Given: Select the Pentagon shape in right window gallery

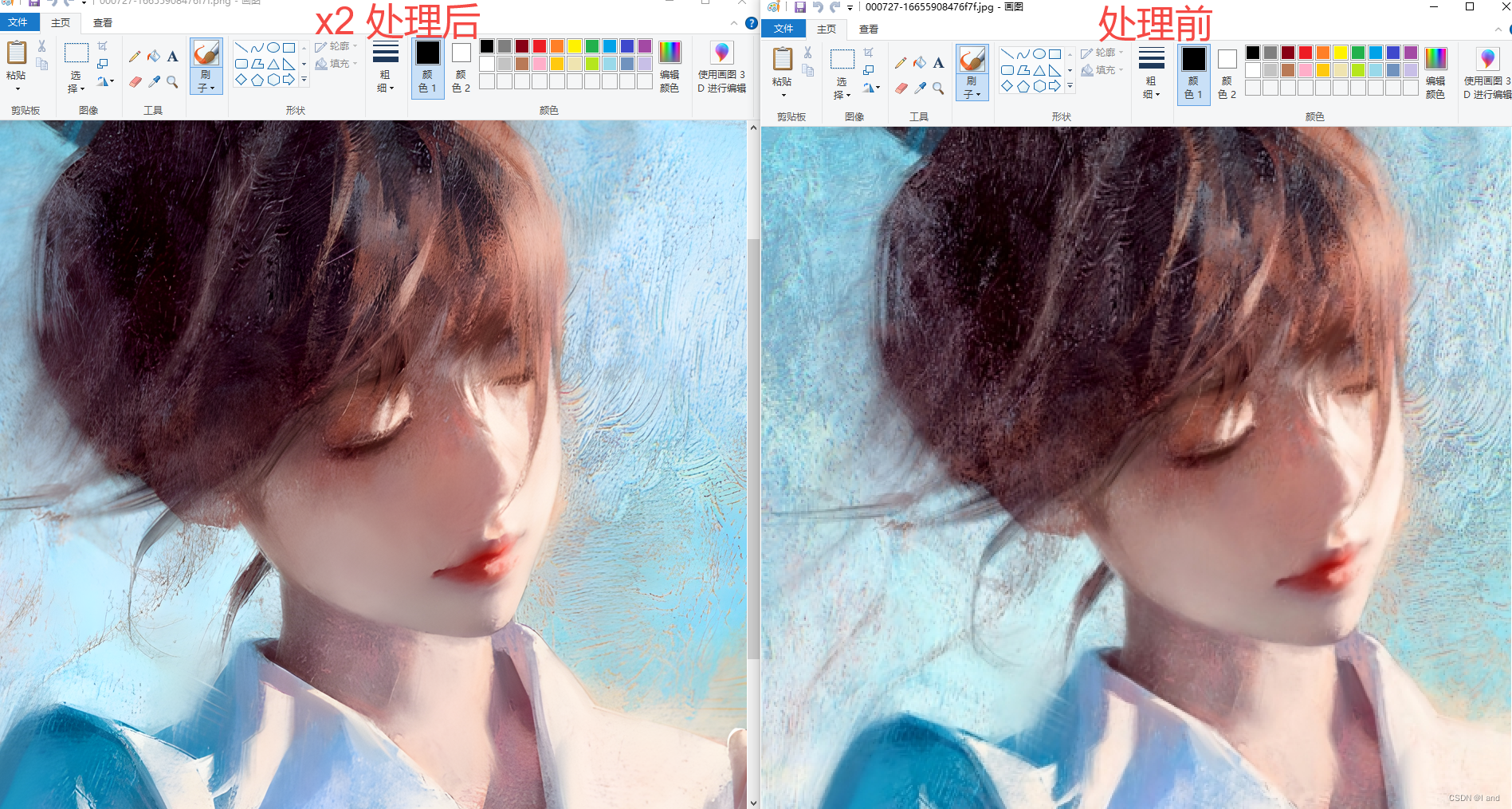Looking at the screenshot, I should coord(1023,86).
